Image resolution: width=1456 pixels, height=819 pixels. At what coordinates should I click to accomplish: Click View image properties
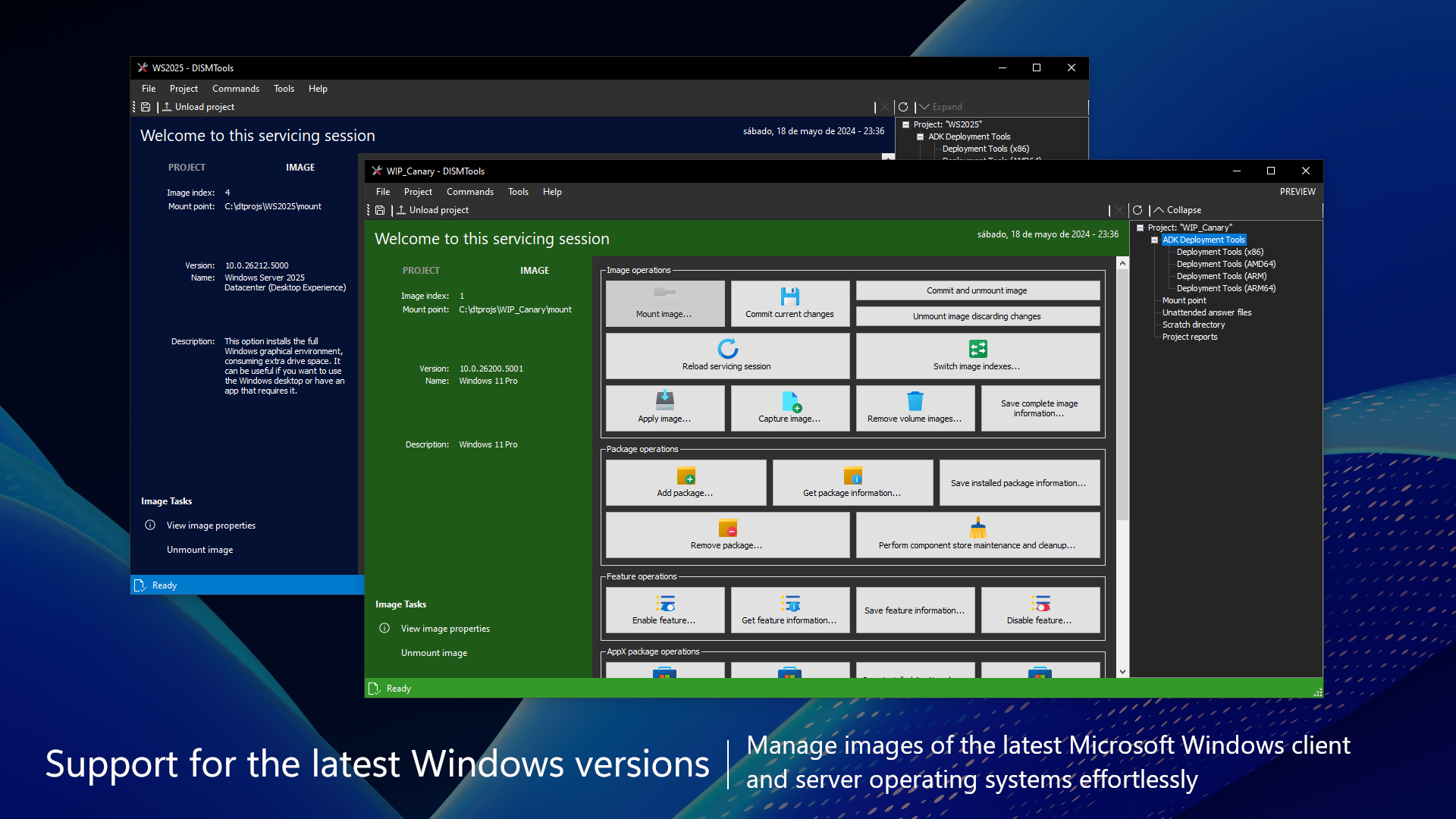coord(444,628)
